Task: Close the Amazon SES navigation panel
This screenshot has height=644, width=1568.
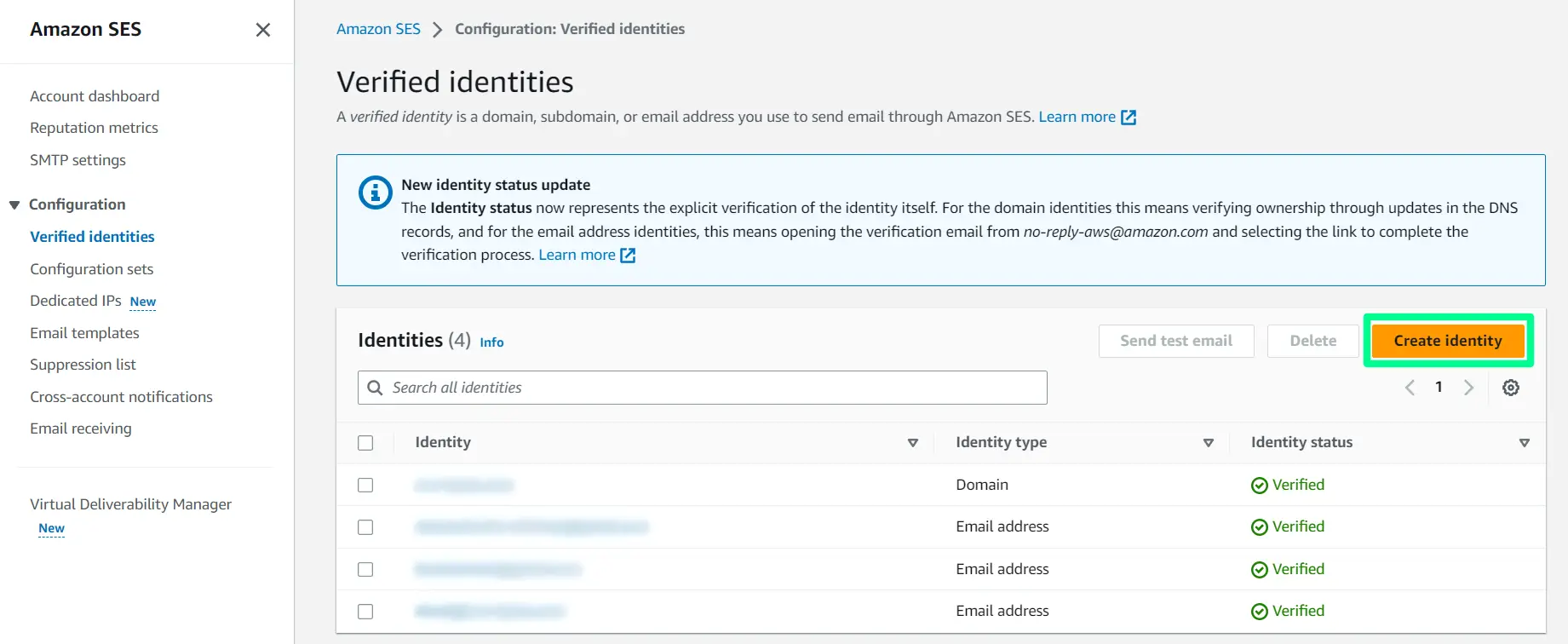Action: [x=263, y=30]
